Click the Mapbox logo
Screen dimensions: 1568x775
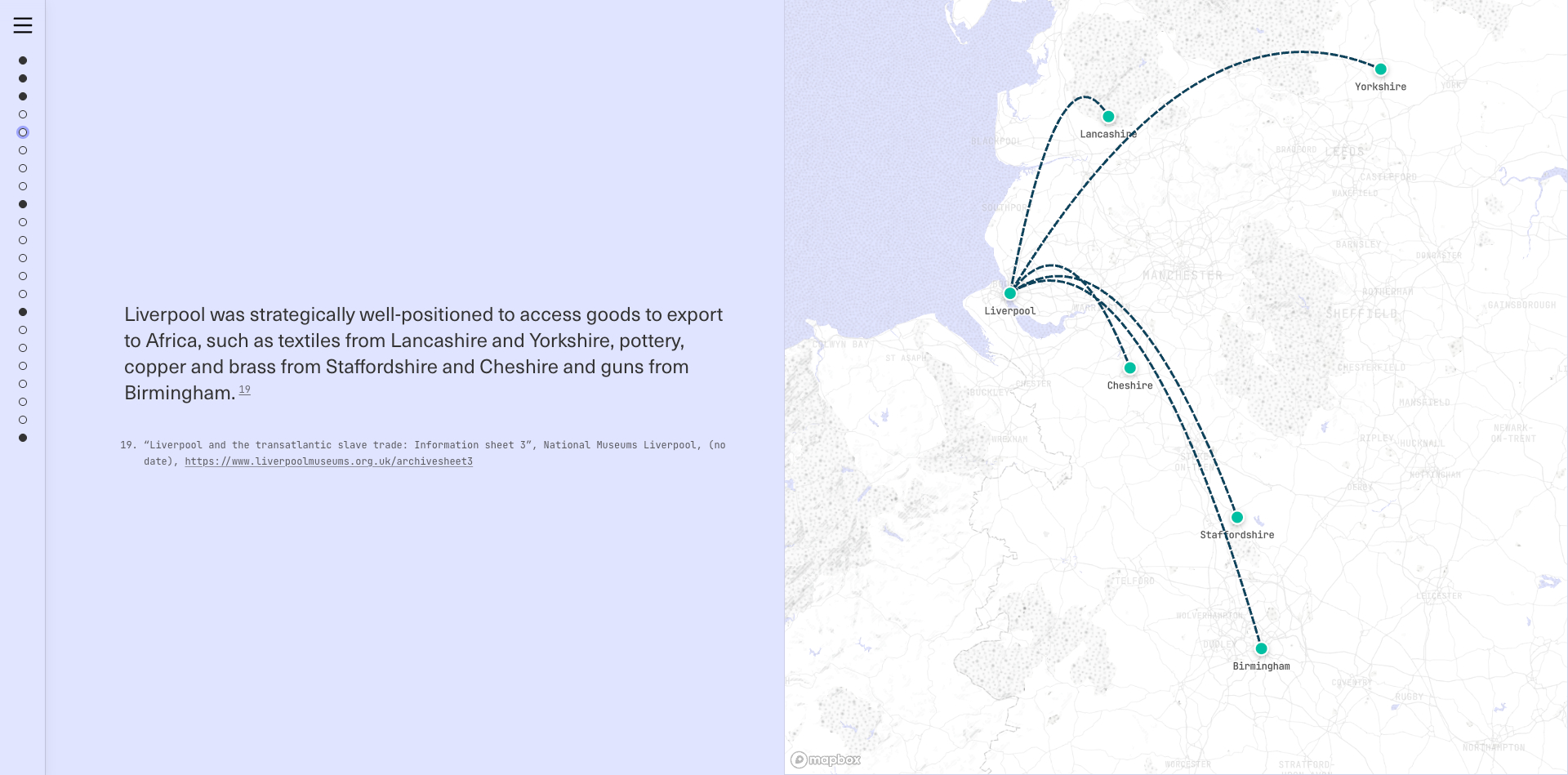tap(826, 759)
